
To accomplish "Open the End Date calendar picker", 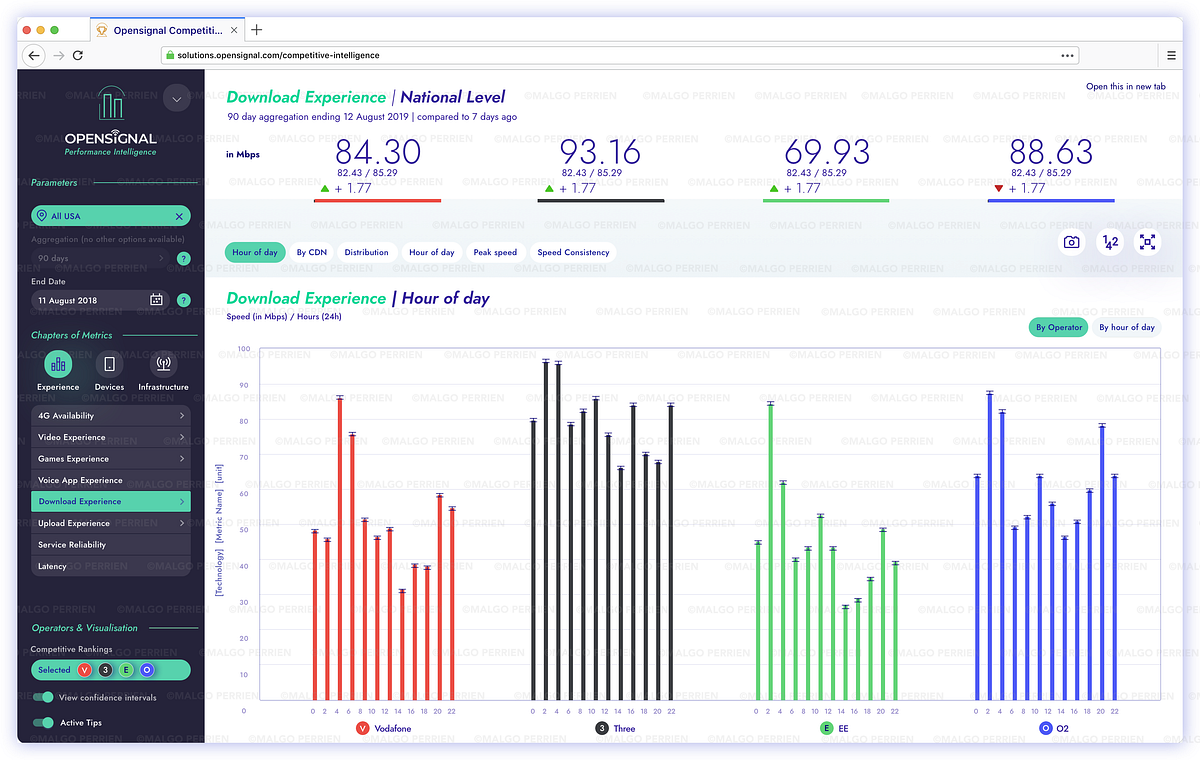I will click(x=155, y=299).
